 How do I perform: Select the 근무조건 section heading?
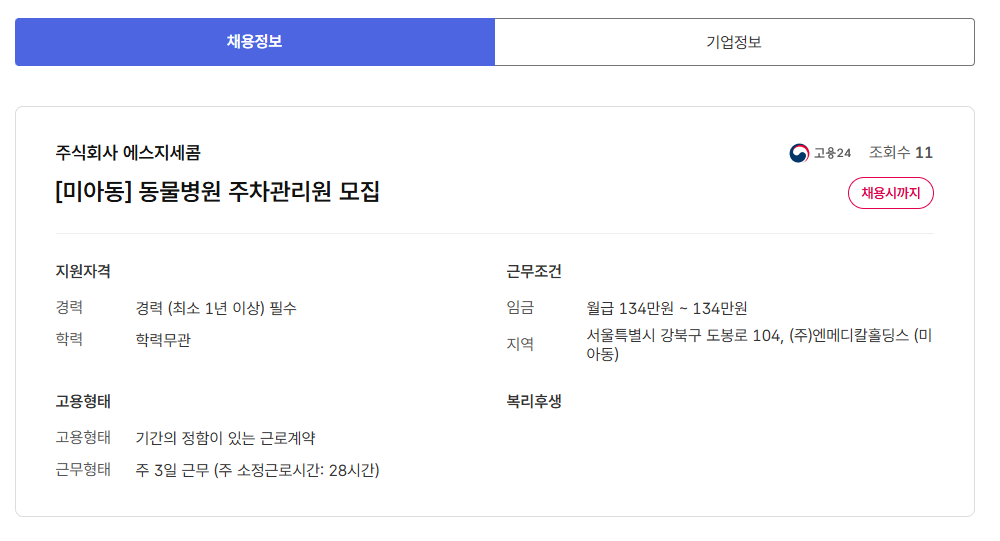point(534,271)
